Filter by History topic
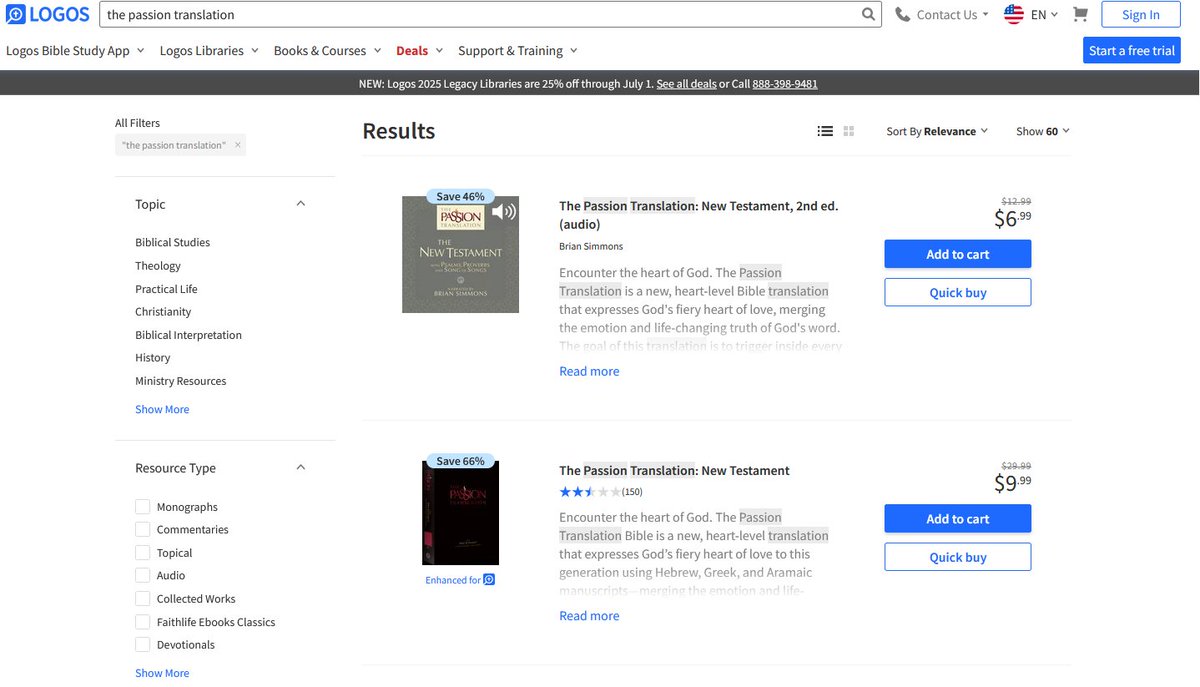This screenshot has width=1200, height=687. (153, 358)
